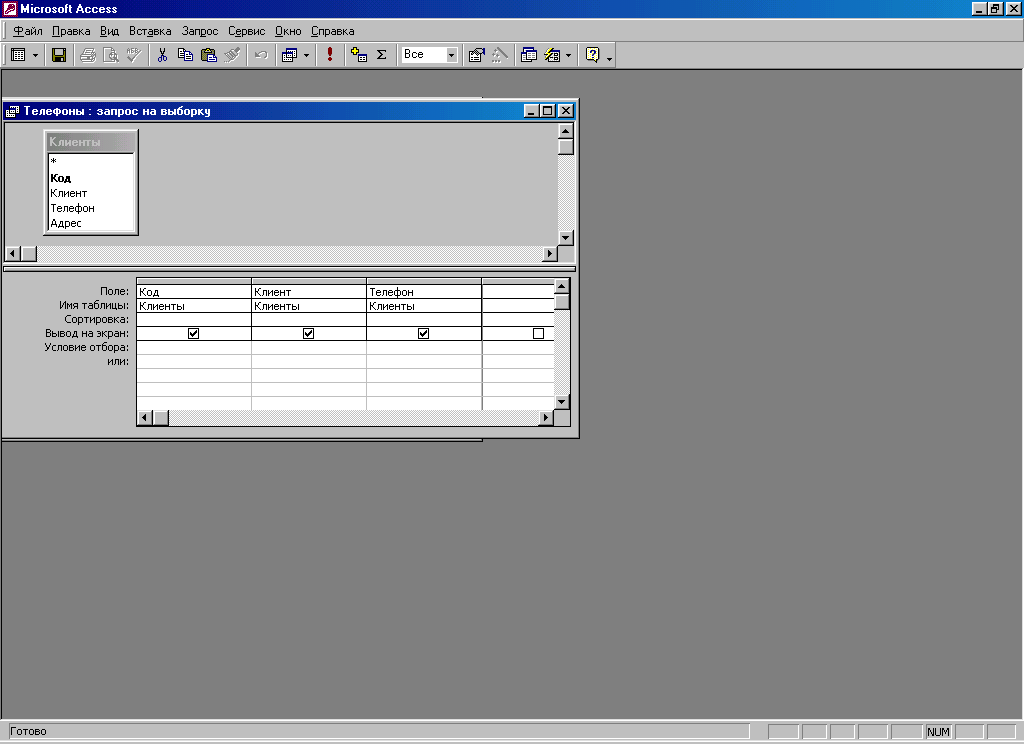Open the view mode dropdown arrow
The image size is (1024, 744).
click(35, 55)
